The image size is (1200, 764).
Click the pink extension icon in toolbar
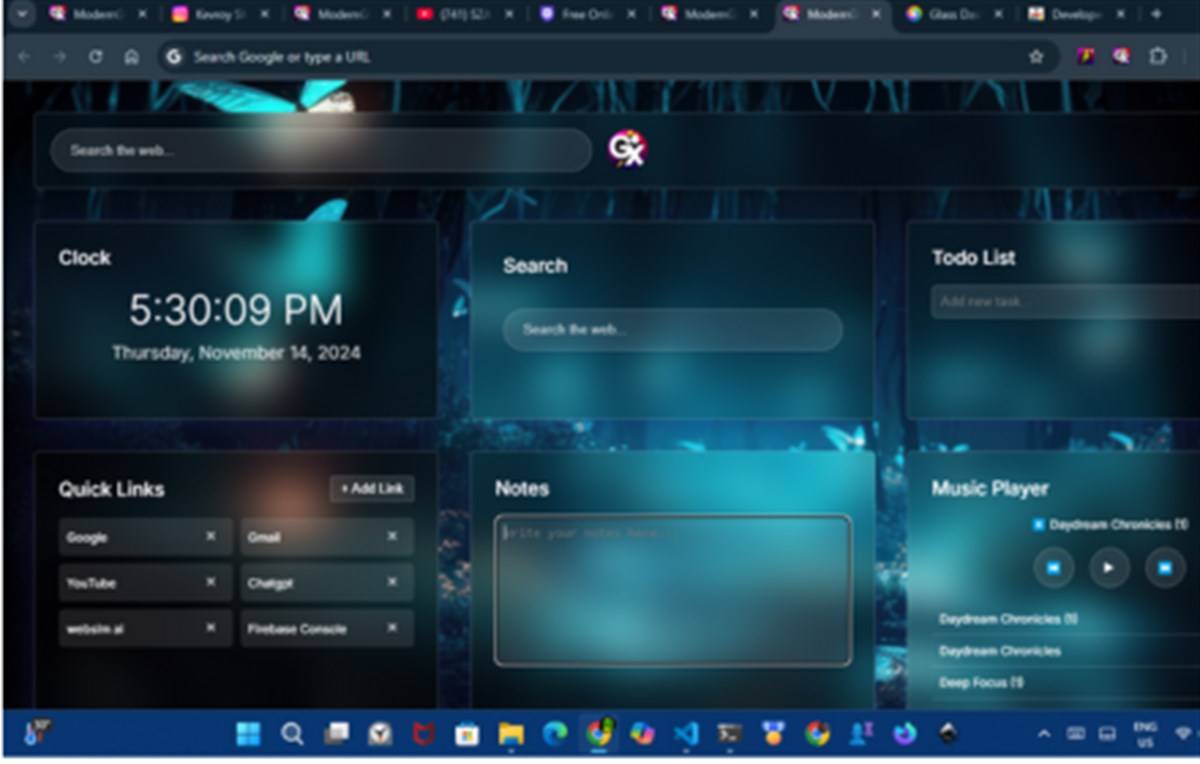click(1086, 57)
